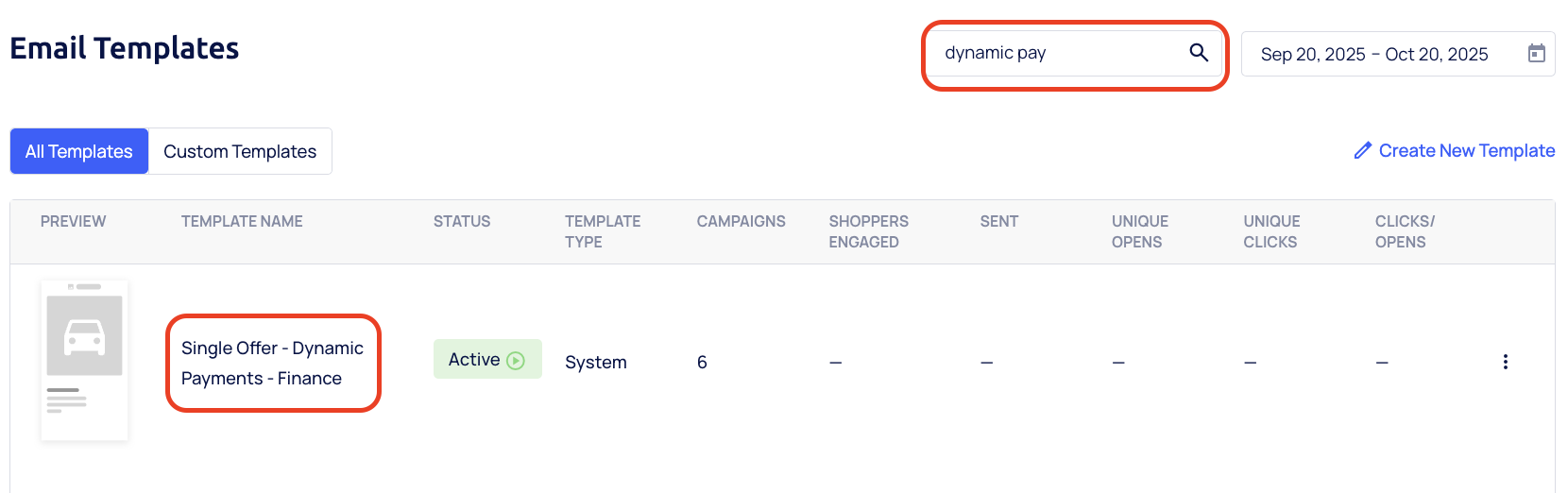Click the Create New Template link
1568x493 pixels.
[x=1466, y=150]
